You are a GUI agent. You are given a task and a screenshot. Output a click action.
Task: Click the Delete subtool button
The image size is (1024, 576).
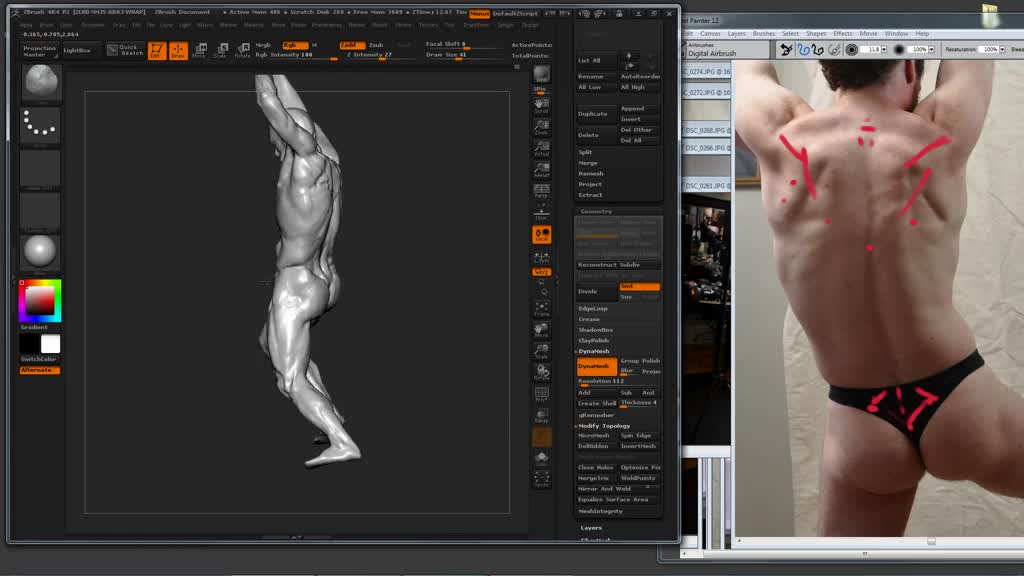coord(596,135)
